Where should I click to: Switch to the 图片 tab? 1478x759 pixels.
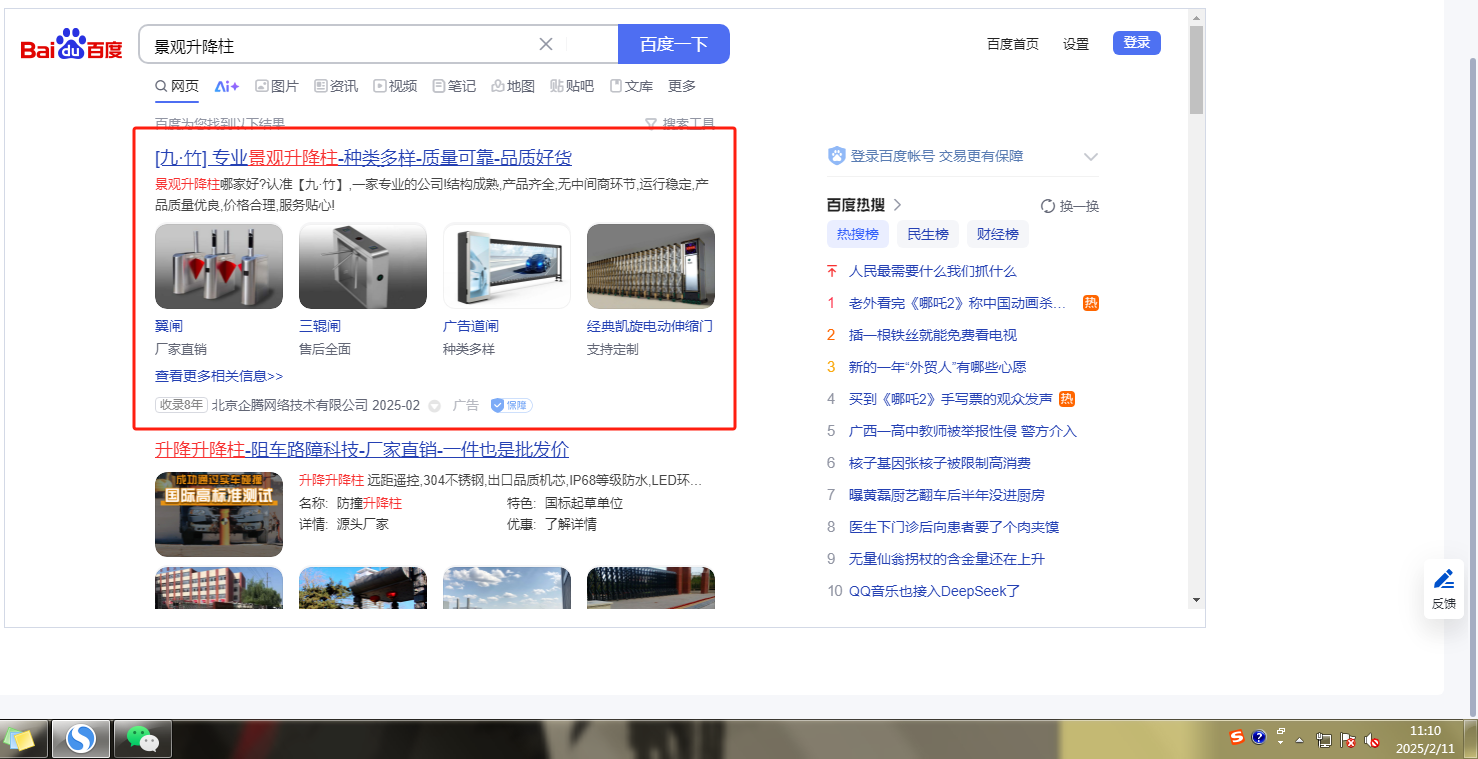click(277, 86)
